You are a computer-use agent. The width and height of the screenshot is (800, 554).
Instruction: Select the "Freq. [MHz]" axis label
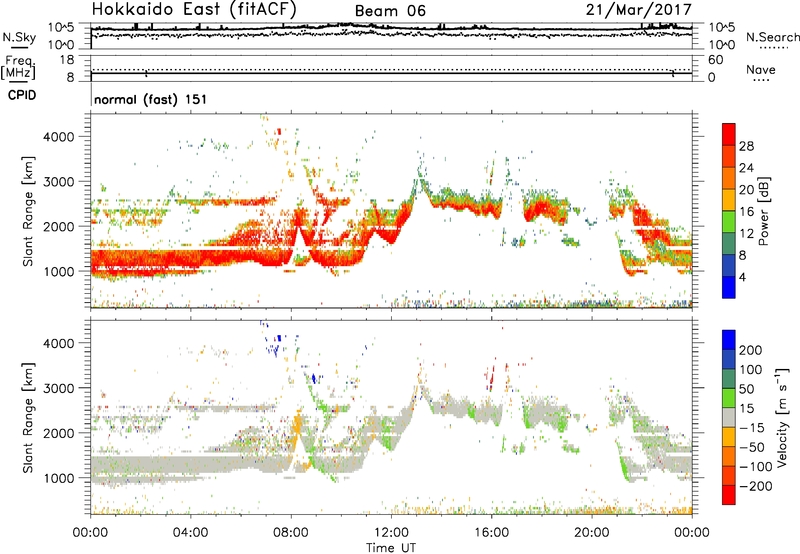(x=18, y=68)
